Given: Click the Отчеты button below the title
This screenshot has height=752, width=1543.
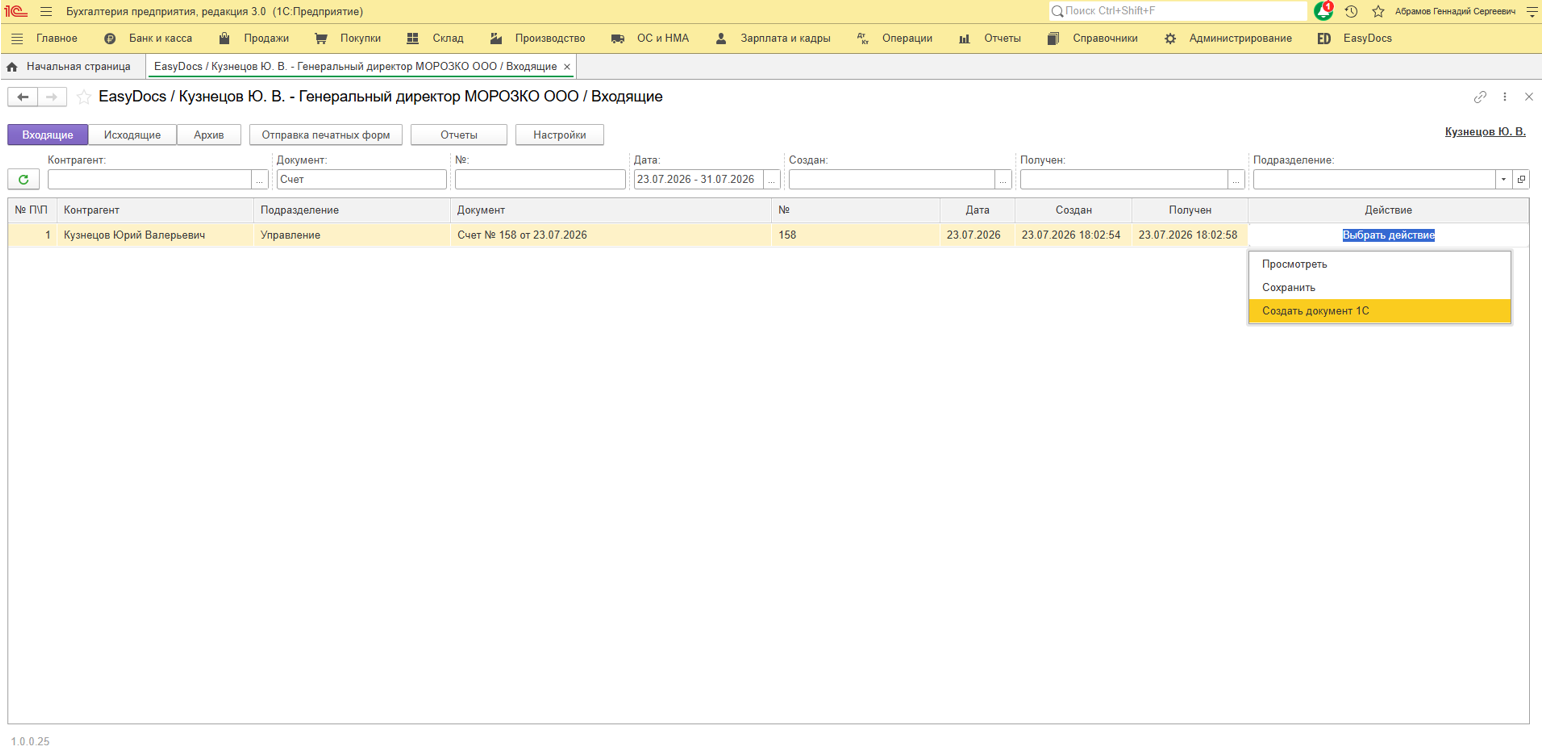Looking at the screenshot, I should (x=459, y=135).
